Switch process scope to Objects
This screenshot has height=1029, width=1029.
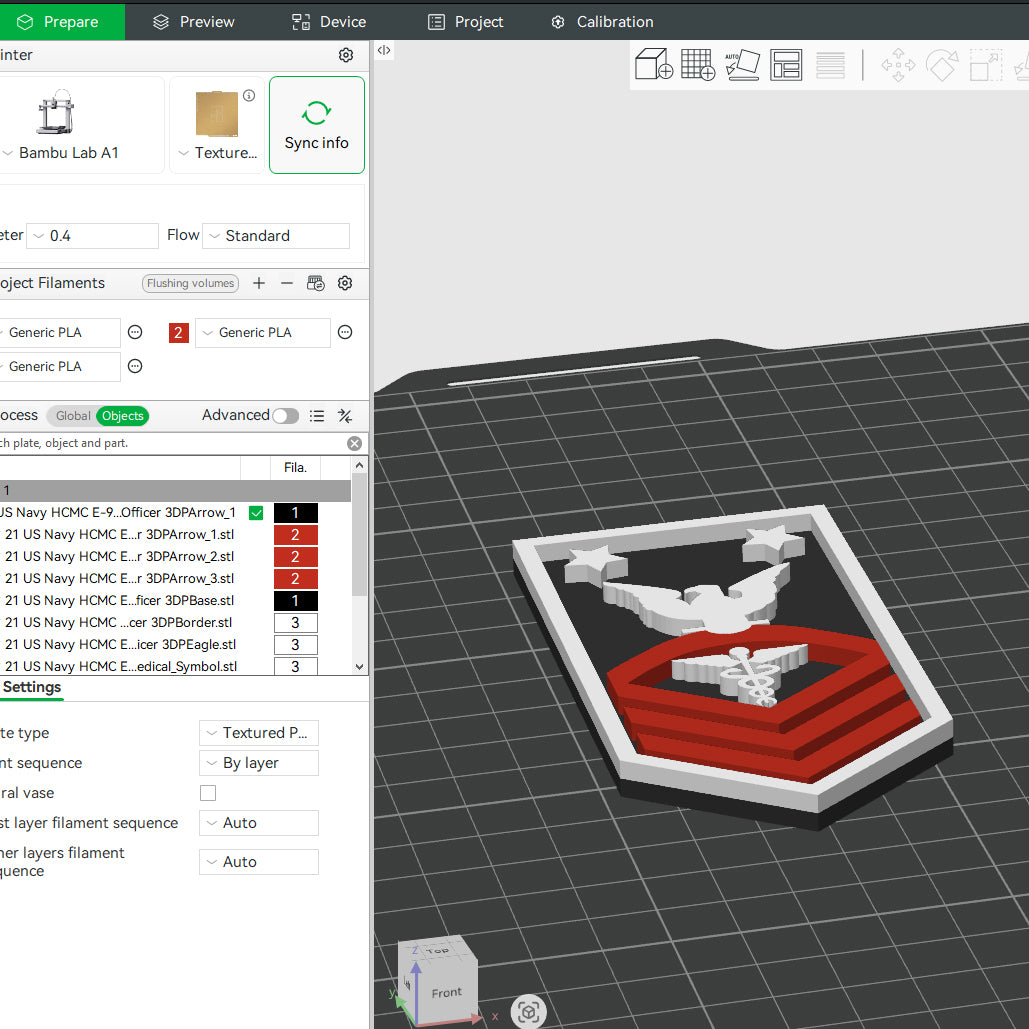[123, 416]
